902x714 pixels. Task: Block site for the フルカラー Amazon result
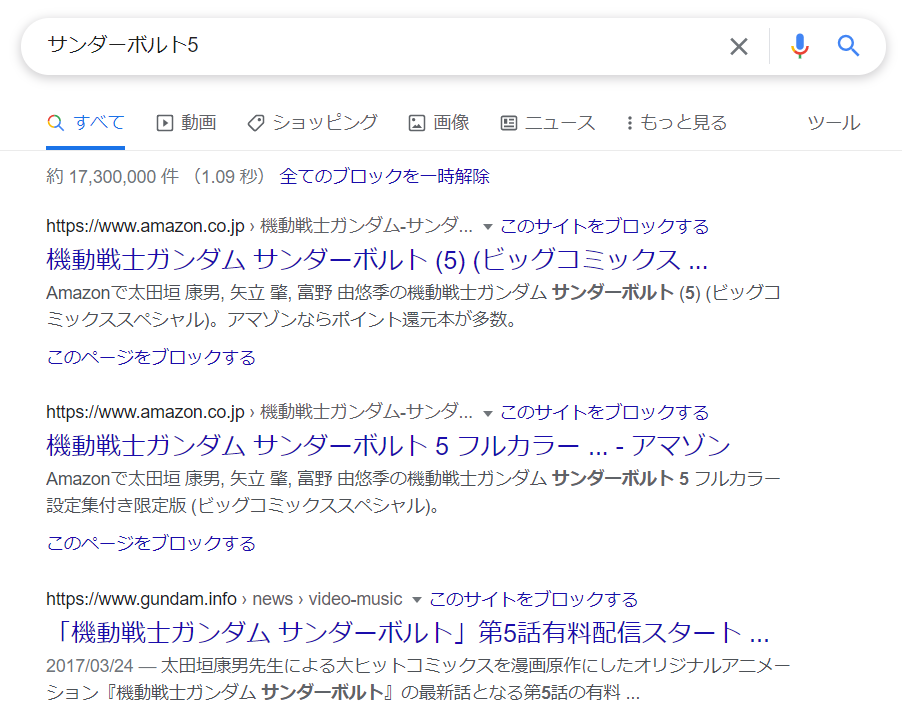(605, 413)
